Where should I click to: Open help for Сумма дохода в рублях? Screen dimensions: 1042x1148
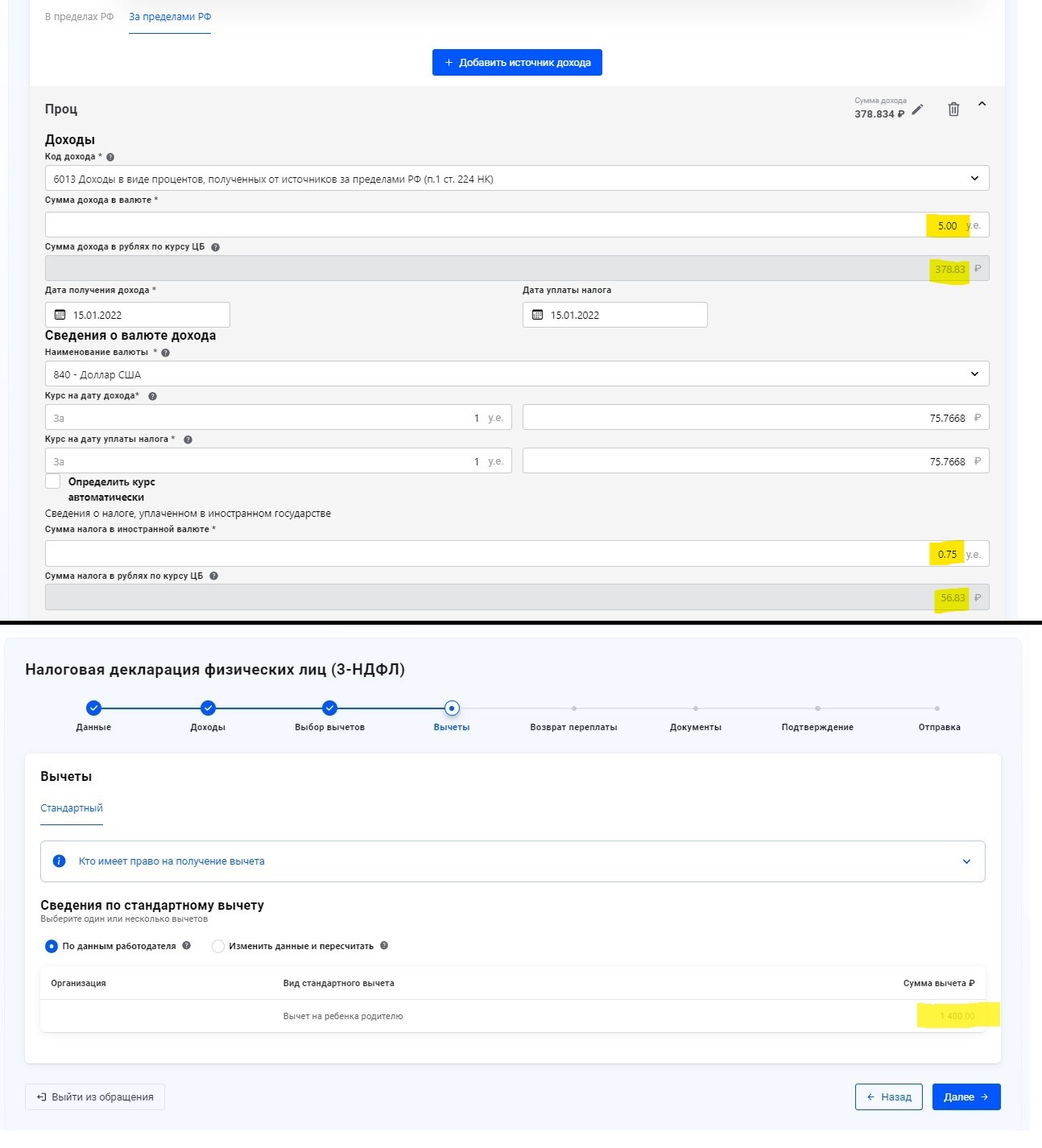(x=215, y=247)
